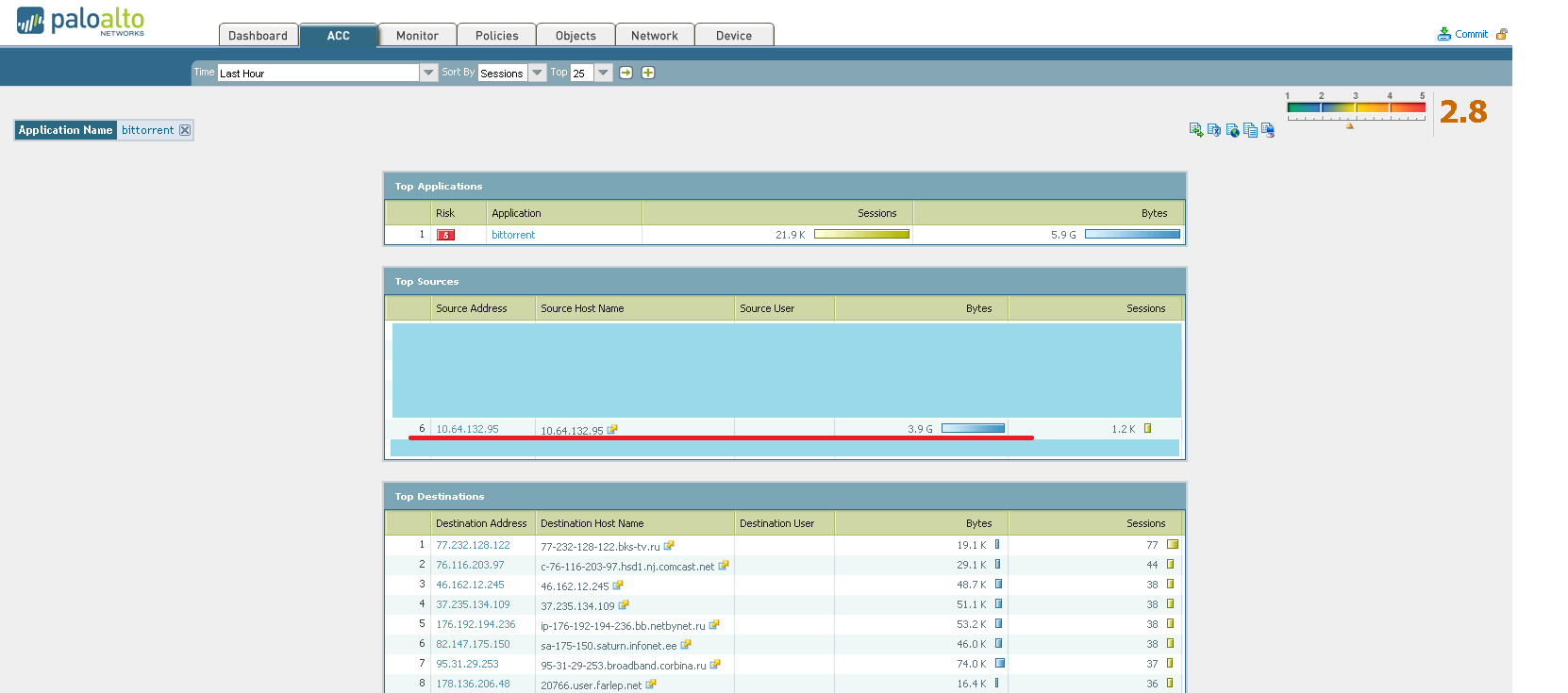Click the Risk column header
Image resolution: width=1568 pixels, height=693 pixels.
click(459, 213)
